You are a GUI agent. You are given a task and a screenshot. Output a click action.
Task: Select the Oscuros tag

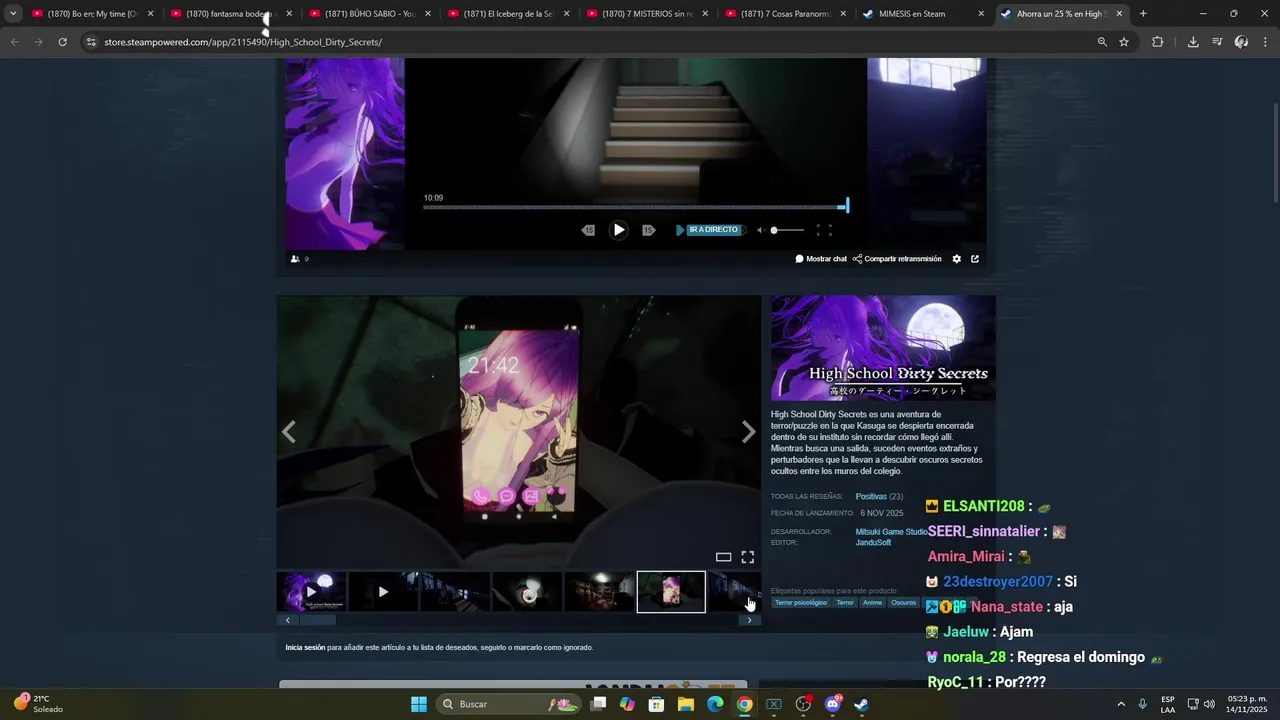click(903, 603)
